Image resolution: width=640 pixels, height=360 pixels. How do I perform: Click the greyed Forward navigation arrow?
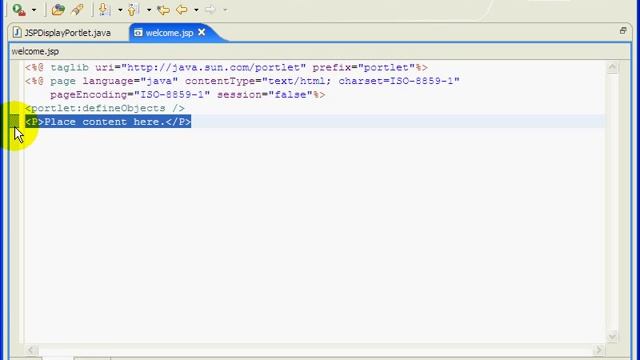210,9
